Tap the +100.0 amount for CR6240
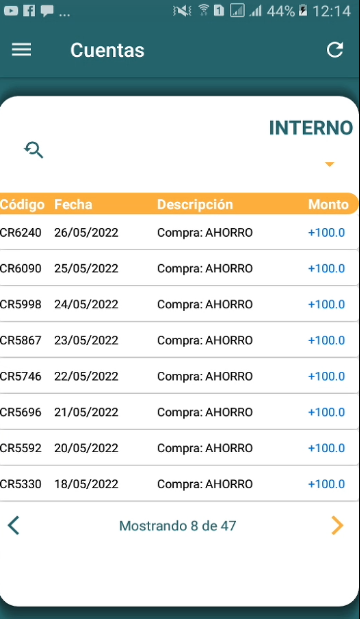This screenshot has height=619, width=360. [326, 233]
